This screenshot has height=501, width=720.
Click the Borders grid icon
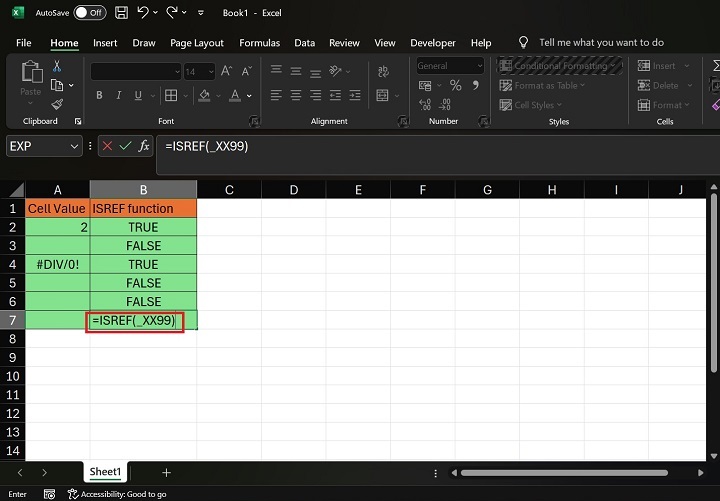(x=171, y=95)
